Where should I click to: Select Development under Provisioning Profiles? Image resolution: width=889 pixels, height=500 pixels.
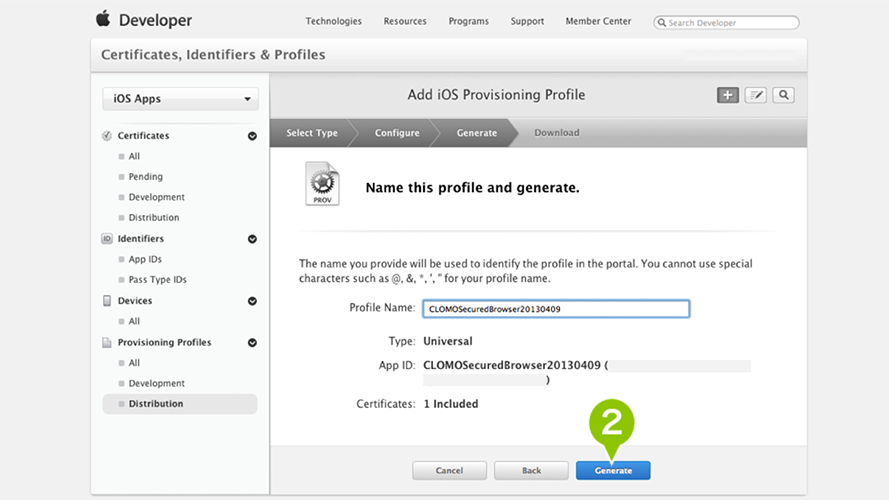click(156, 383)
